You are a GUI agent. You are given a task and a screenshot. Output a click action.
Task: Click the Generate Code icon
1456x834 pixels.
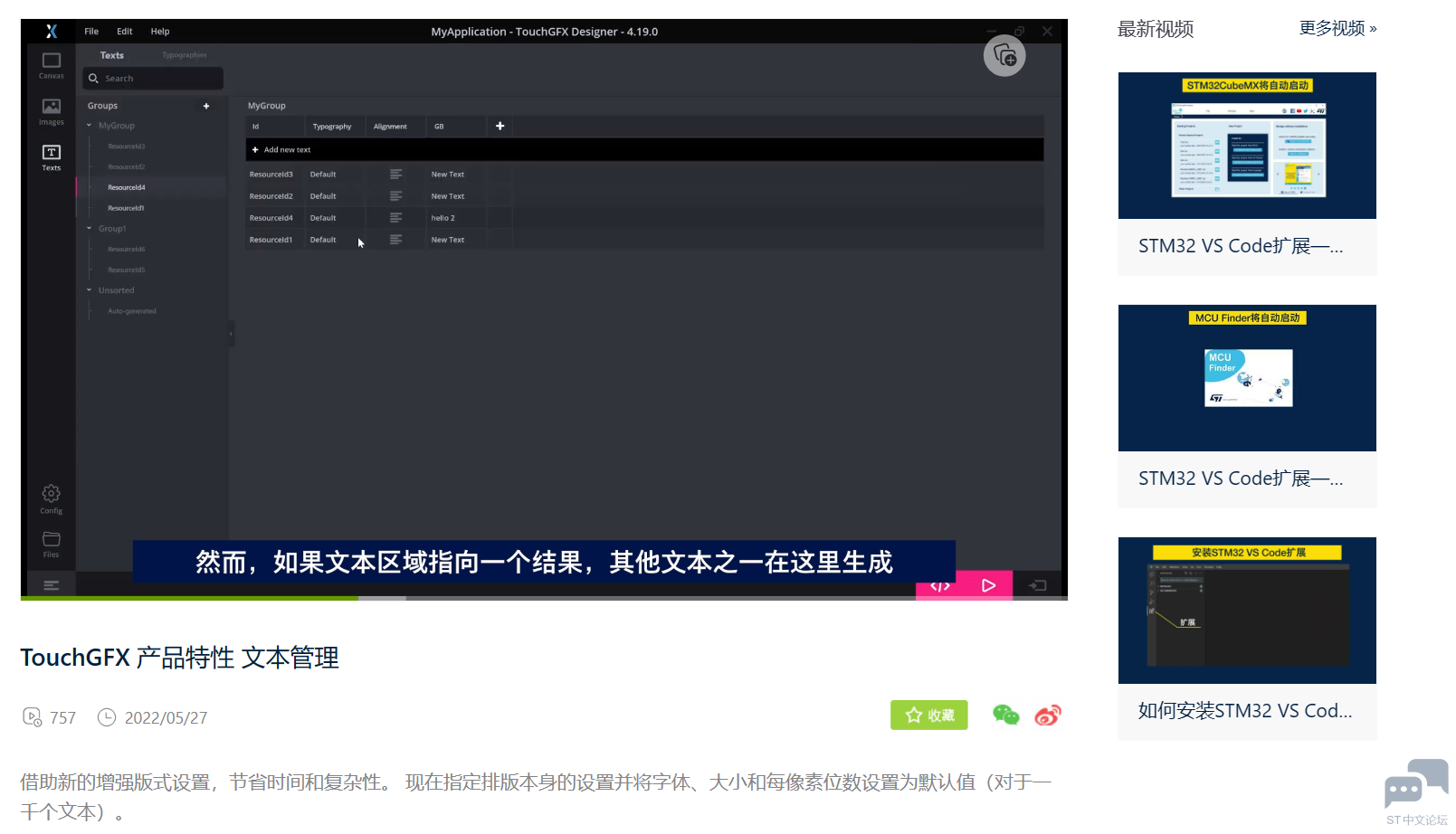point(940,586)
